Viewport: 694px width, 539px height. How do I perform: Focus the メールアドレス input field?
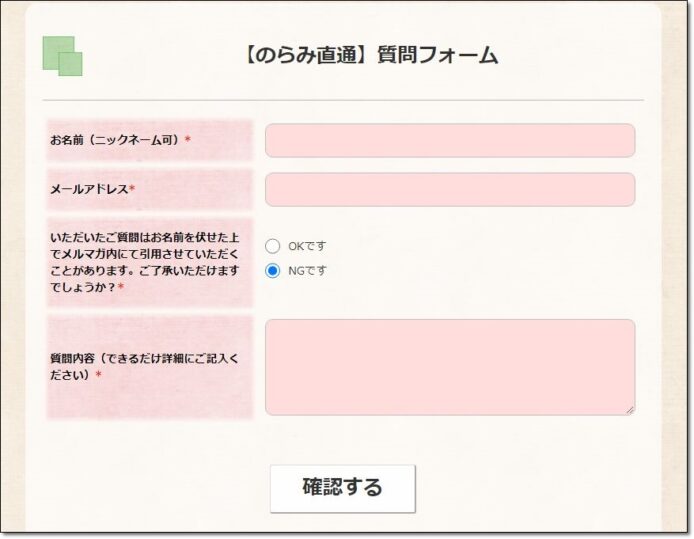(x=450, y=189)
